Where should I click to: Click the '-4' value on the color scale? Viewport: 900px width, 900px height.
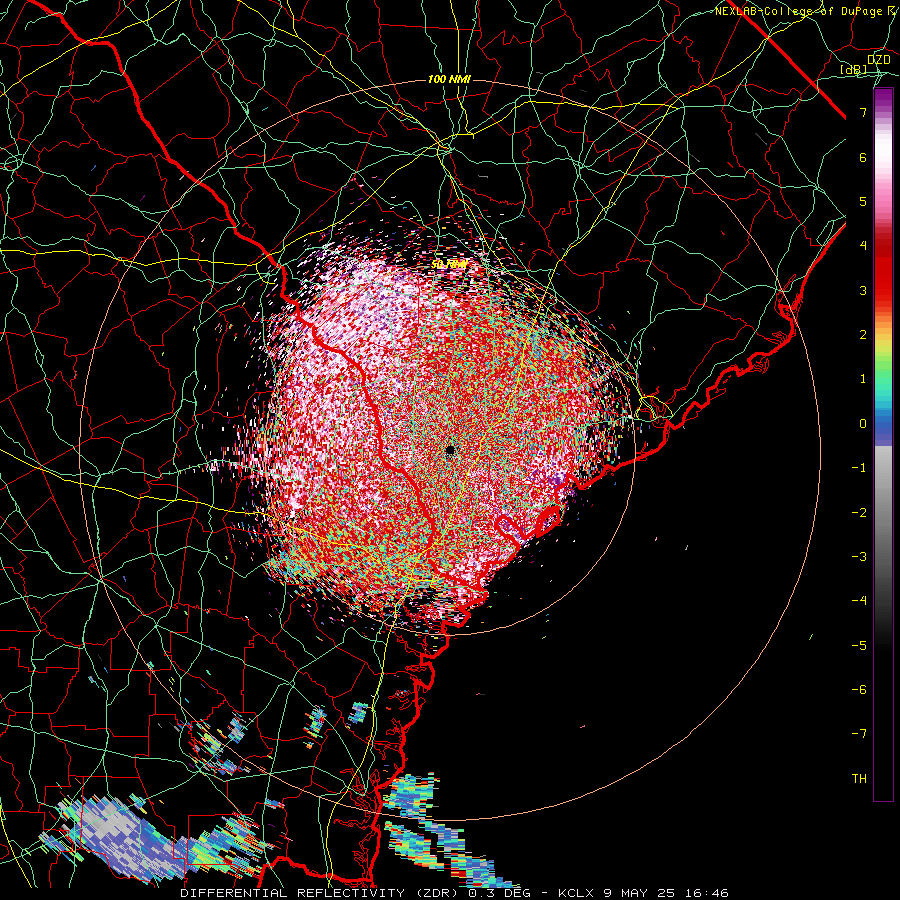(x=859, y=600)
